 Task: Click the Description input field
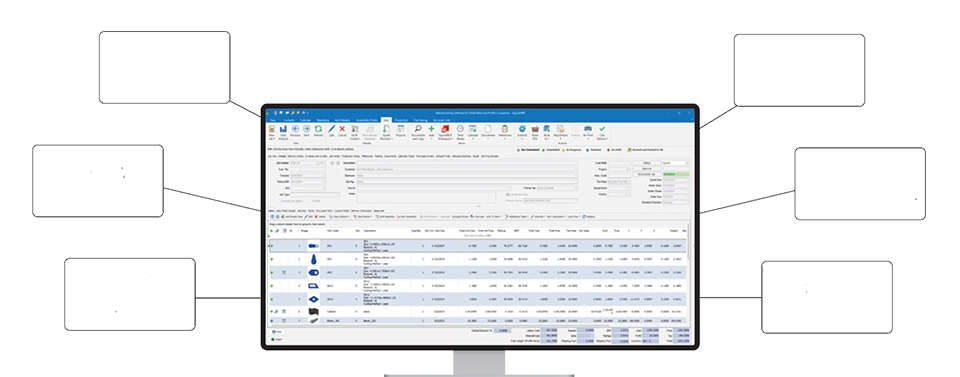(467, 163)
